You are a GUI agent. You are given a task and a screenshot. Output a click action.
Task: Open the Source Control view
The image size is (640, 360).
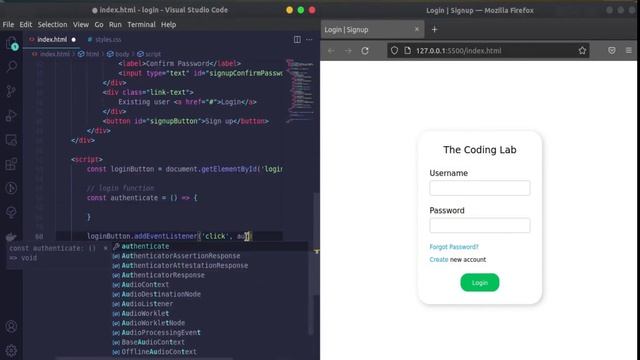click(x=11, y=91)
